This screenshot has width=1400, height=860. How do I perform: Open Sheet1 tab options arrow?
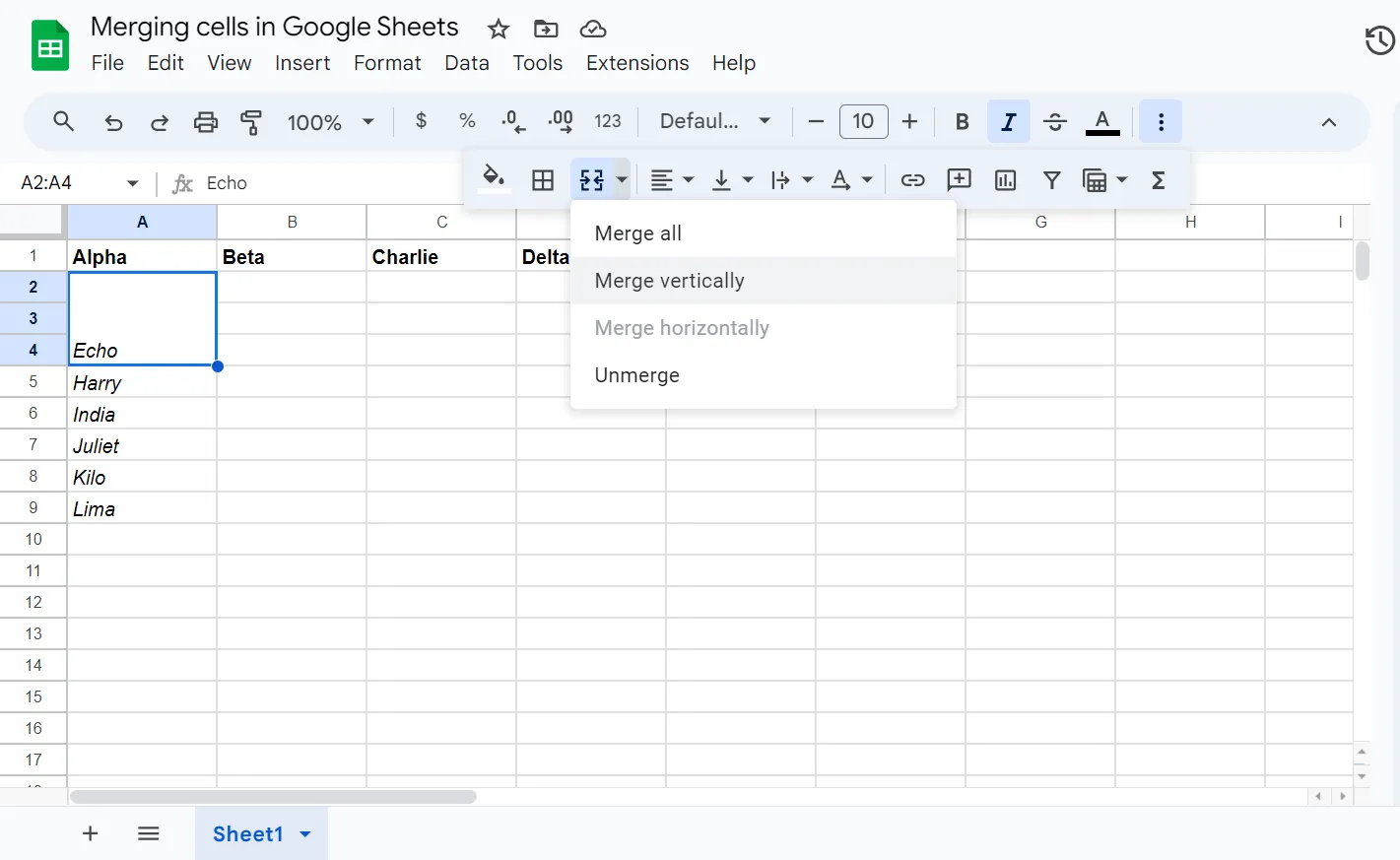tap(305, 834)
